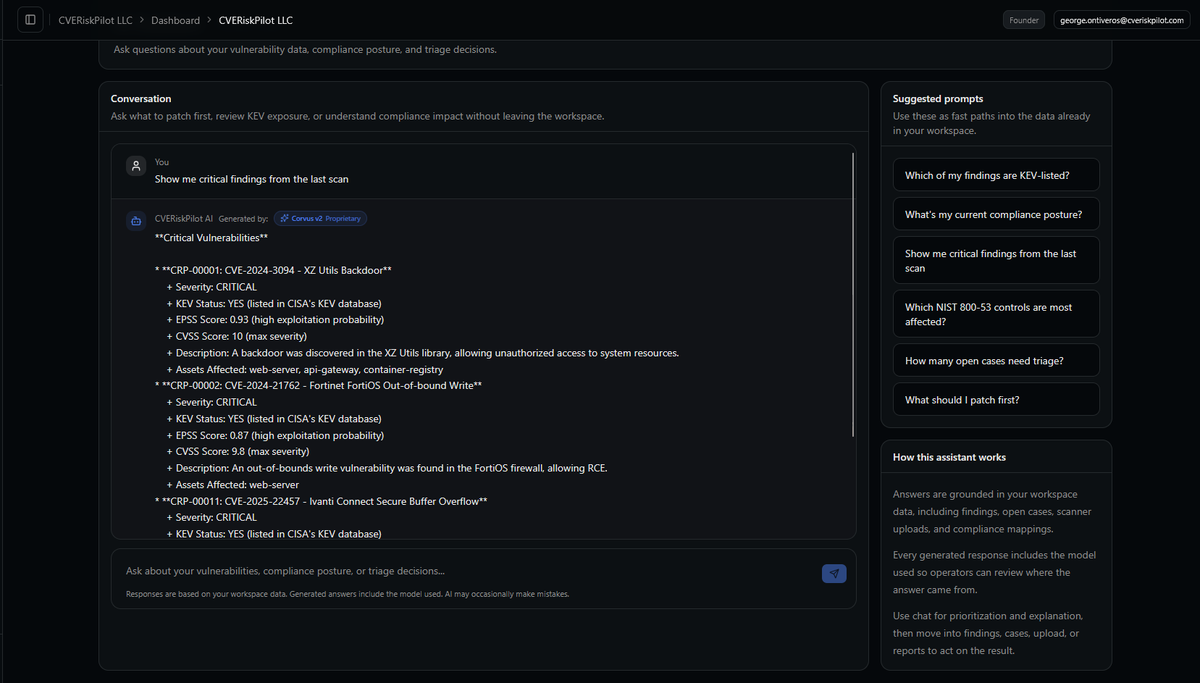The image size is (1200, 683).
Task: Click the send message arrow icon
Action: 834,573
